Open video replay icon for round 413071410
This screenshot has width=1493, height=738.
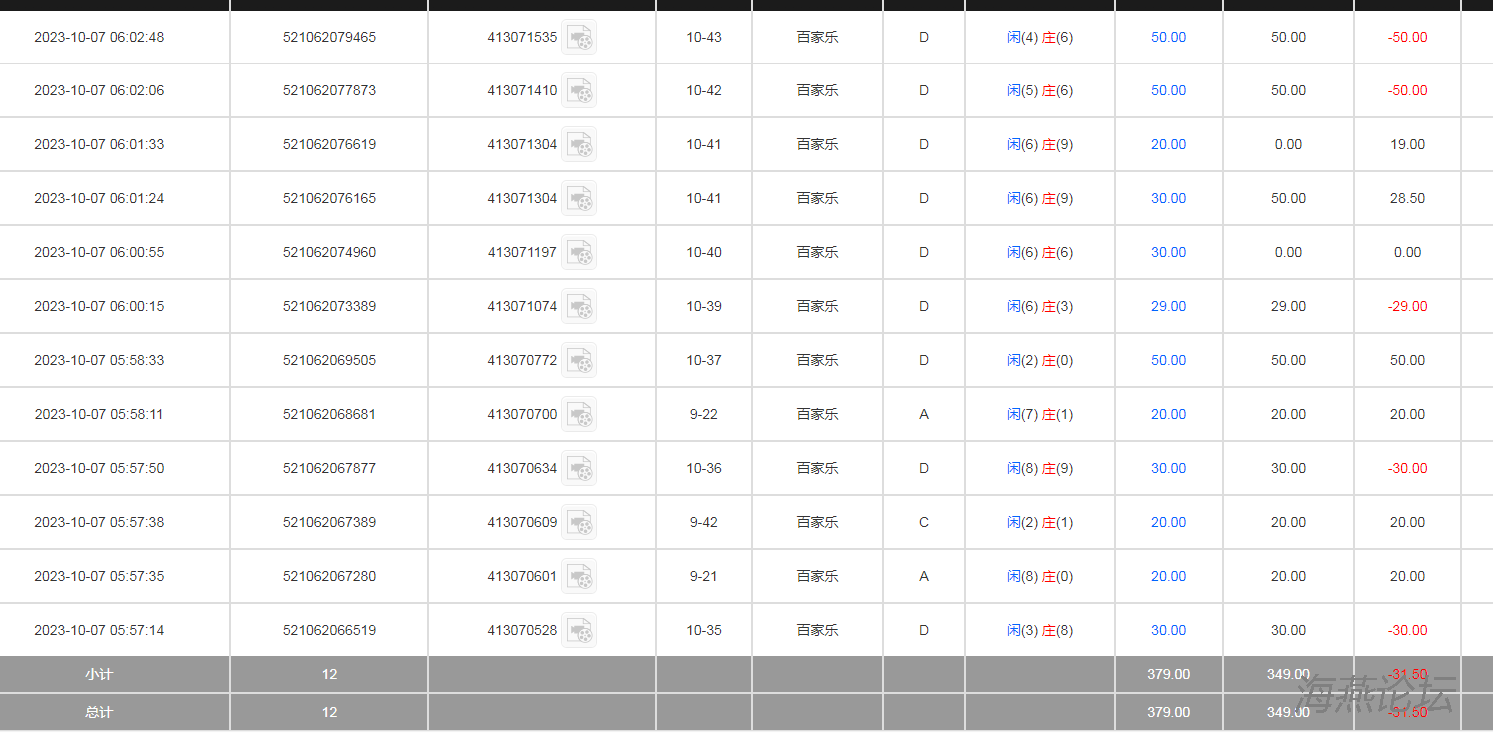(579, 90)
